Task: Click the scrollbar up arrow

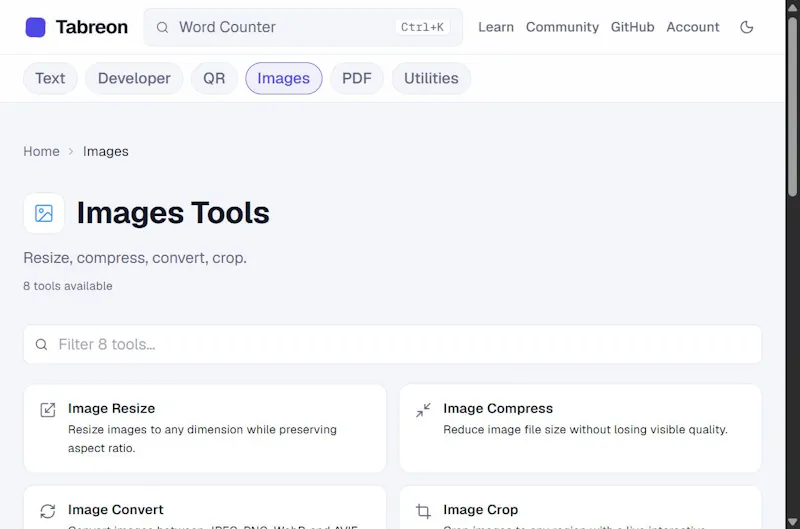Action: (792, 7)
